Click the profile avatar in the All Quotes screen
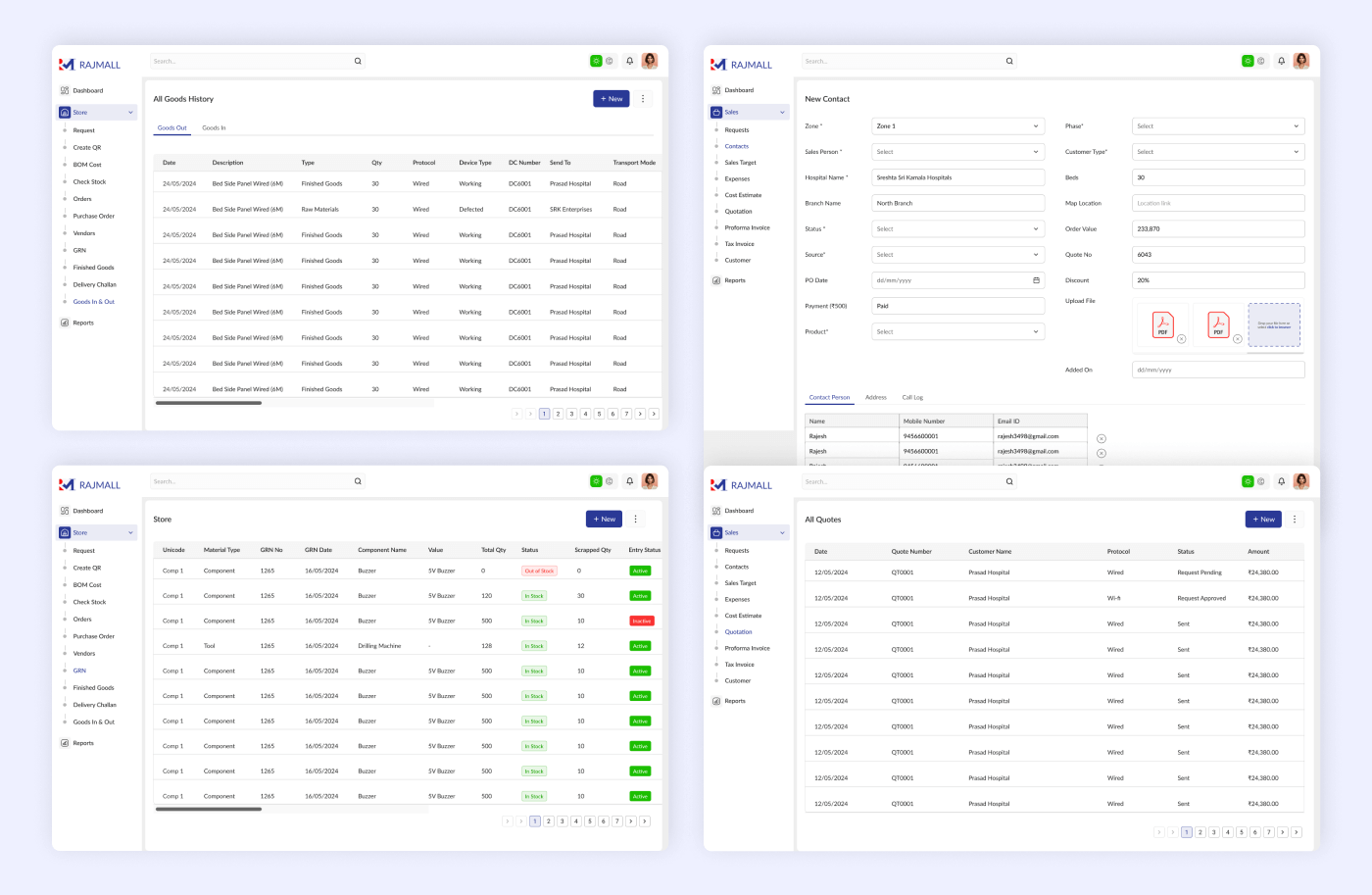Image resolution: width=1372 pixels, height=895 pixels. pos(1301,481)
